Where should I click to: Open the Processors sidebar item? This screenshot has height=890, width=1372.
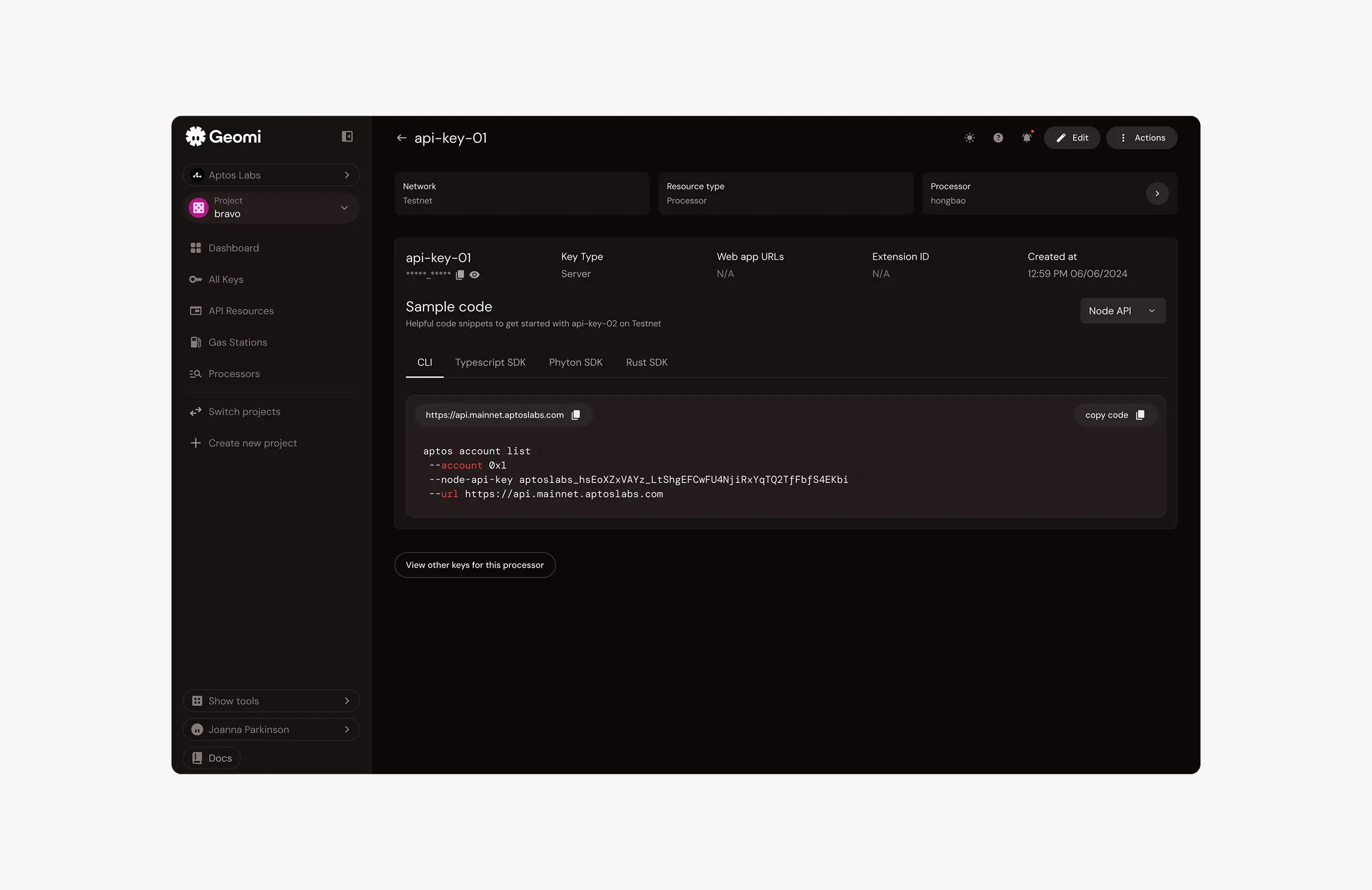coord(233,374)
